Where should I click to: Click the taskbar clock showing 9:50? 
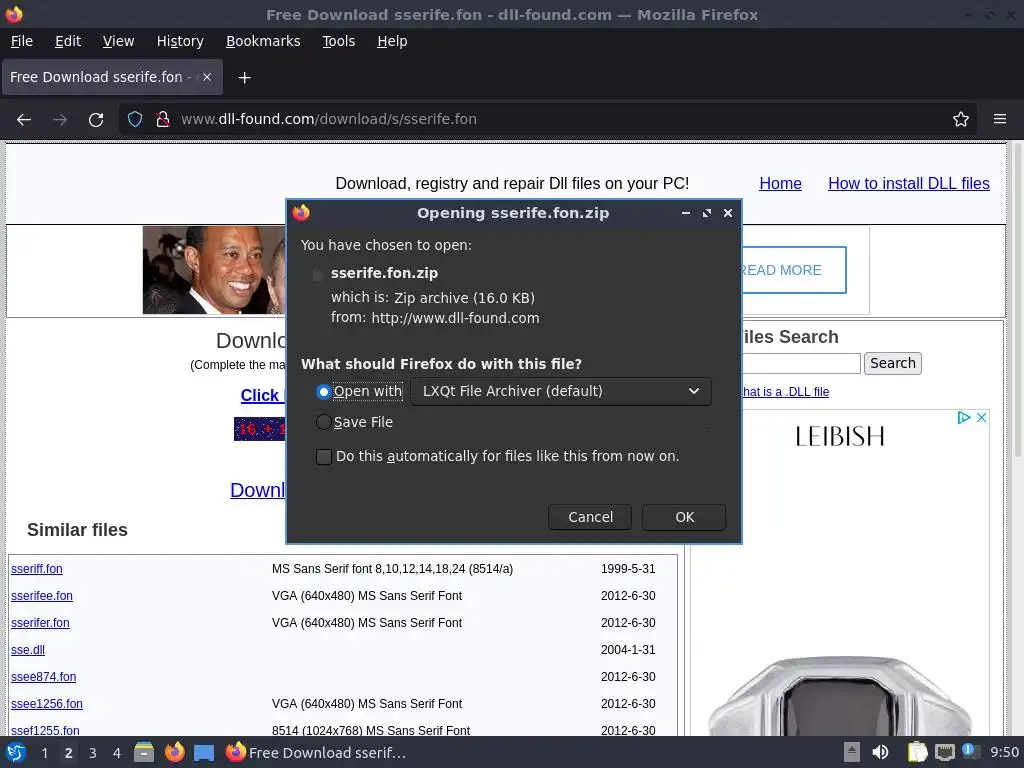pos(1004,752)
